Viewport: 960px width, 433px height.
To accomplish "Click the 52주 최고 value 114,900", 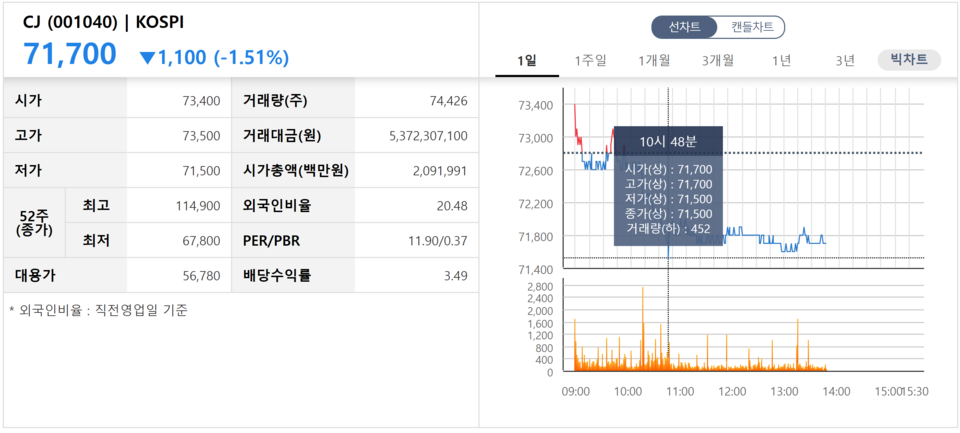I will [198, 206].
